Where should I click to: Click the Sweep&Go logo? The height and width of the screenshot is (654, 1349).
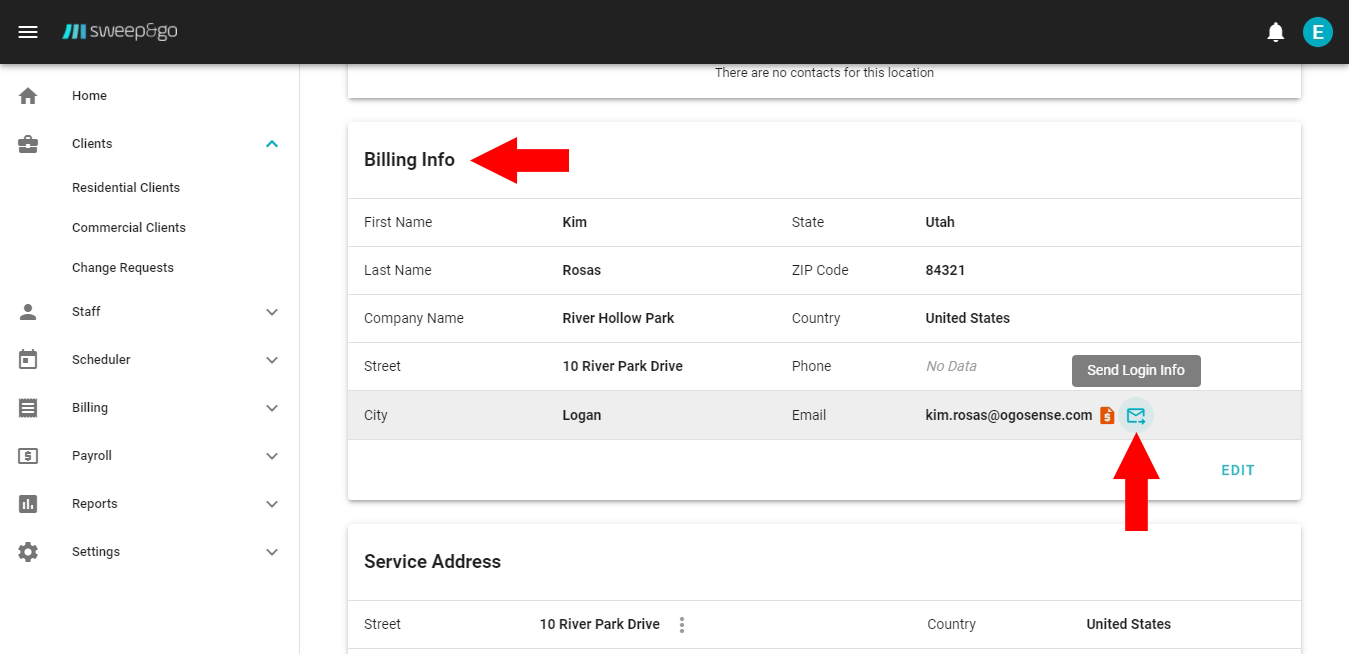pos(120,32)
